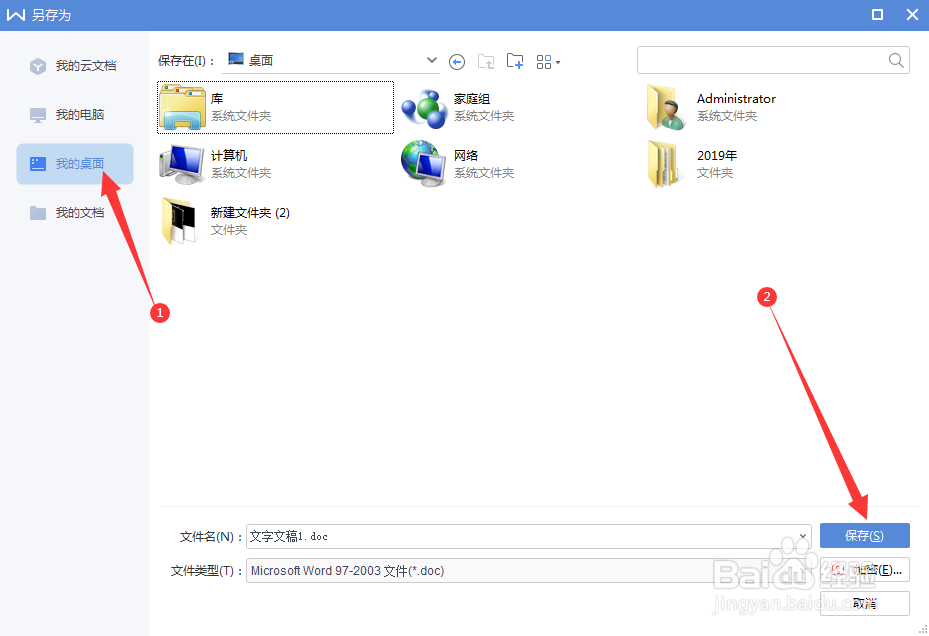The height and width of the screenshot is (636, 929).
Task: Expand the 文件名(N) history dropdown arrow
Action: 805,536
